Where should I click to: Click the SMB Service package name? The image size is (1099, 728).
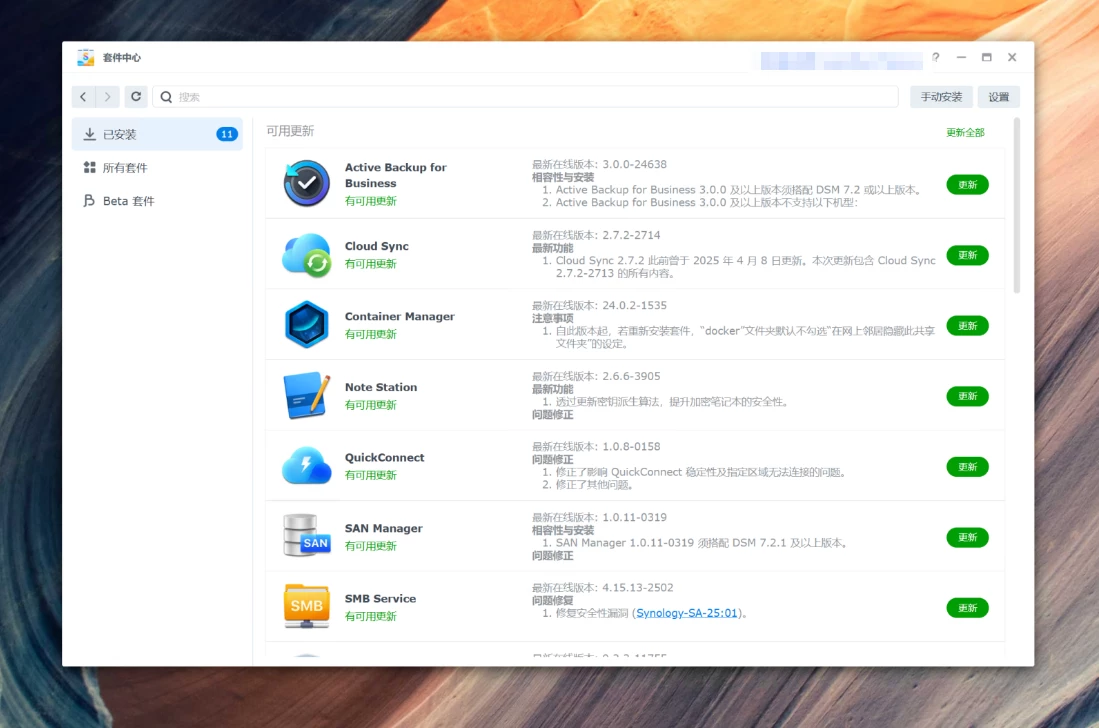[380, 598]
